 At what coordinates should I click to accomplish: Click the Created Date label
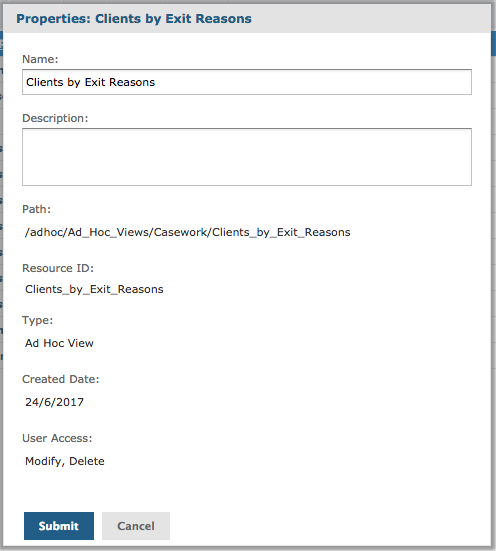(61, 379)
